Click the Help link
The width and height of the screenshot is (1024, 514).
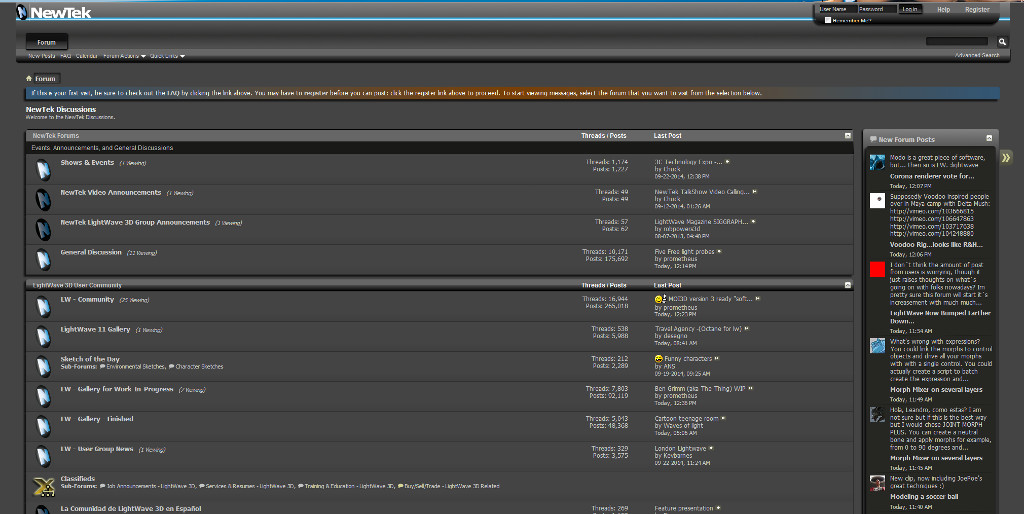[x=943, y=10]
